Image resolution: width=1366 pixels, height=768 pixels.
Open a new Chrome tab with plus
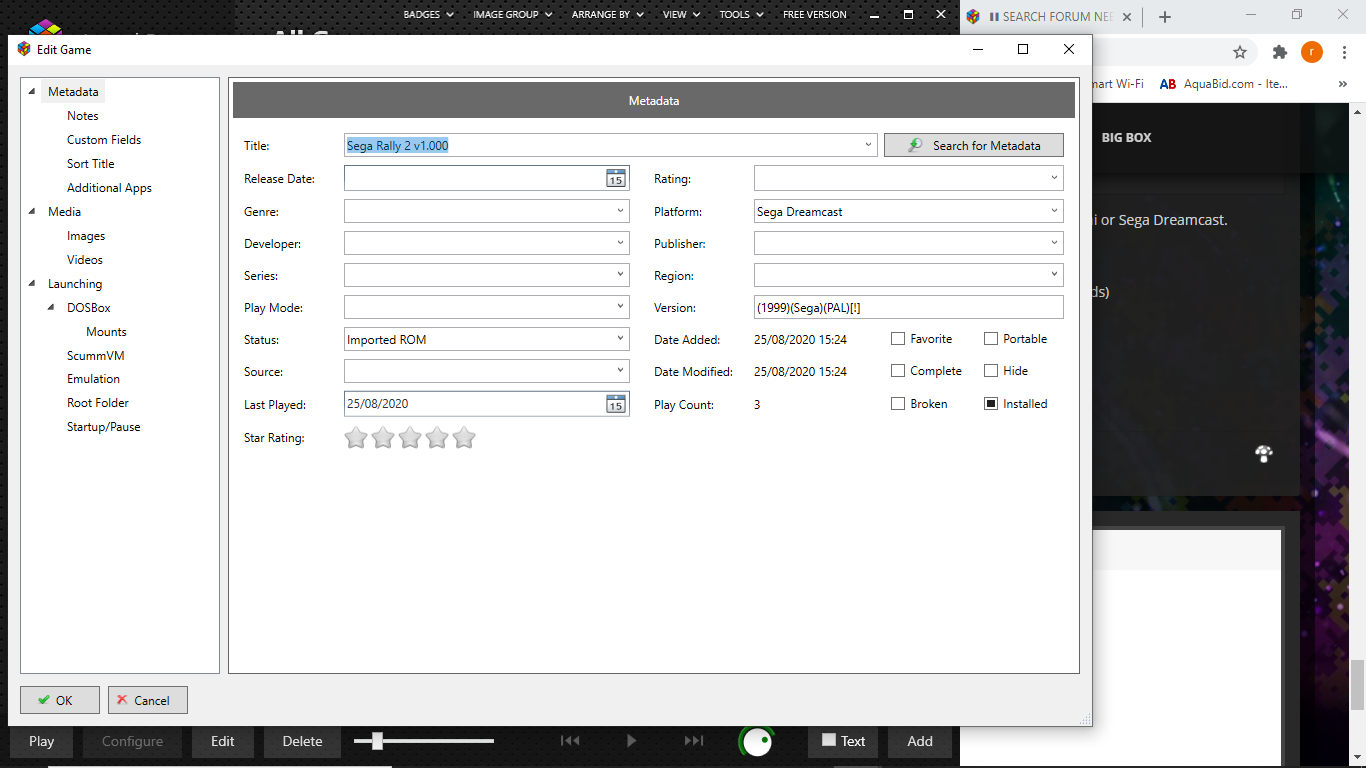(x=1165, y=16)
